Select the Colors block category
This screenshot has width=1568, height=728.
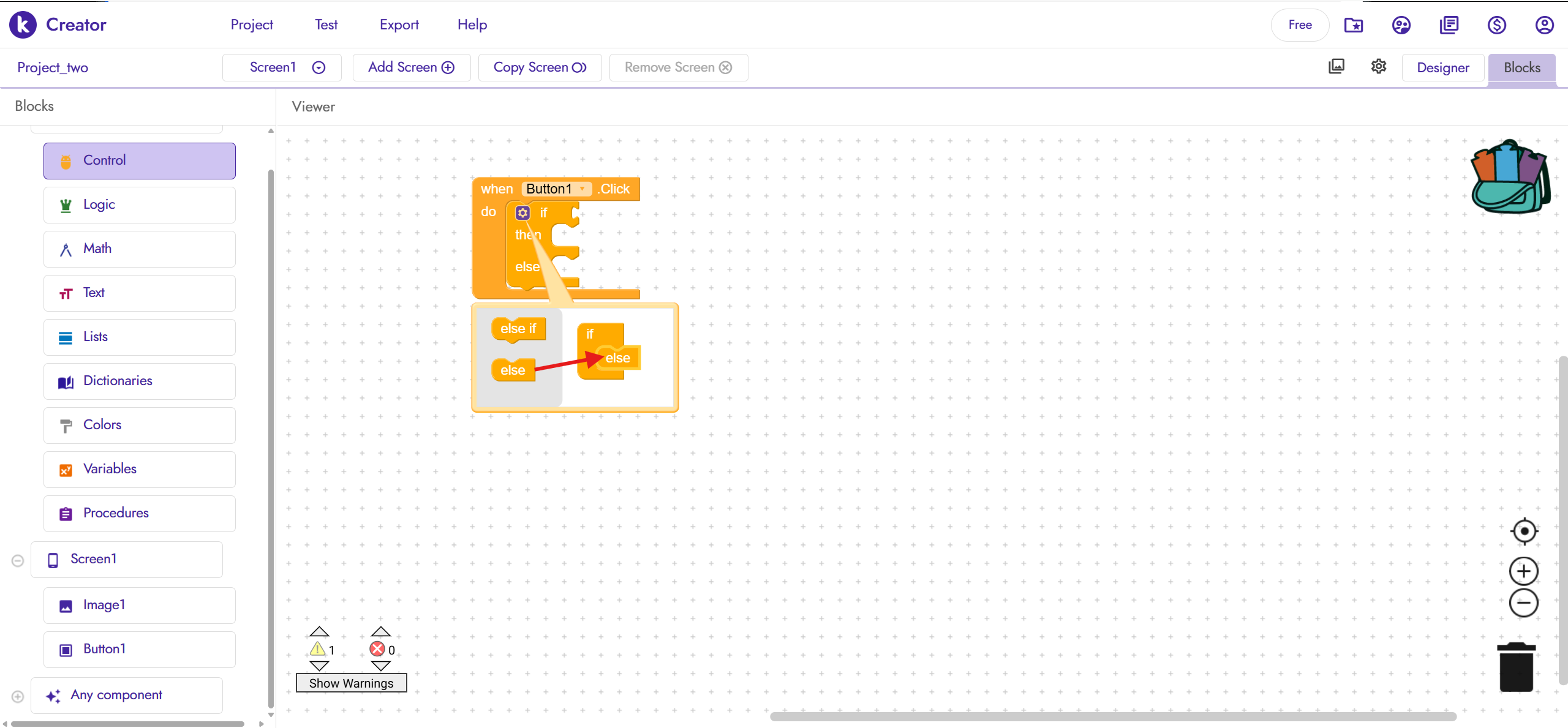[x=140, y=425]
